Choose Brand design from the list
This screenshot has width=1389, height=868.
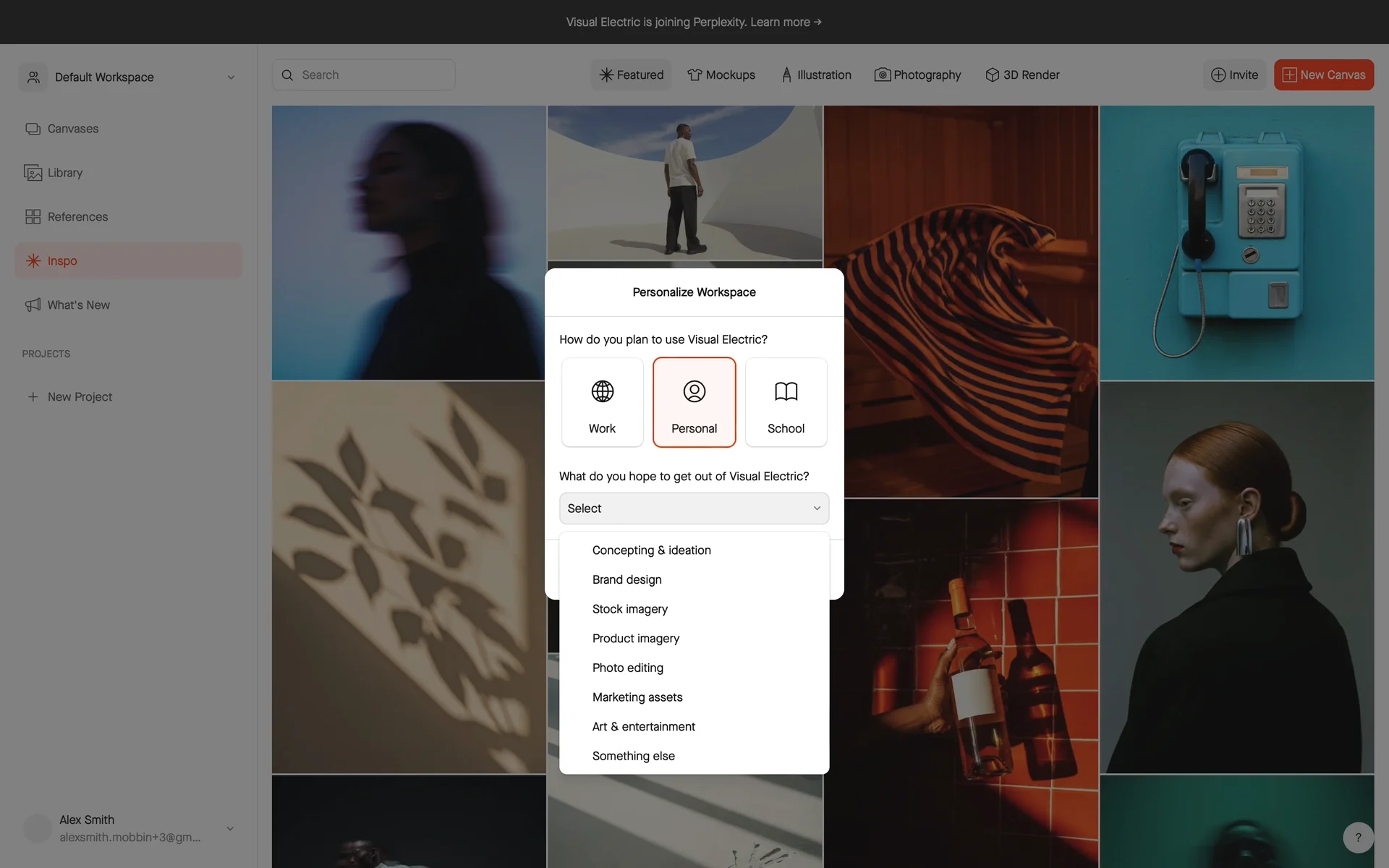[x=626, y=580]
